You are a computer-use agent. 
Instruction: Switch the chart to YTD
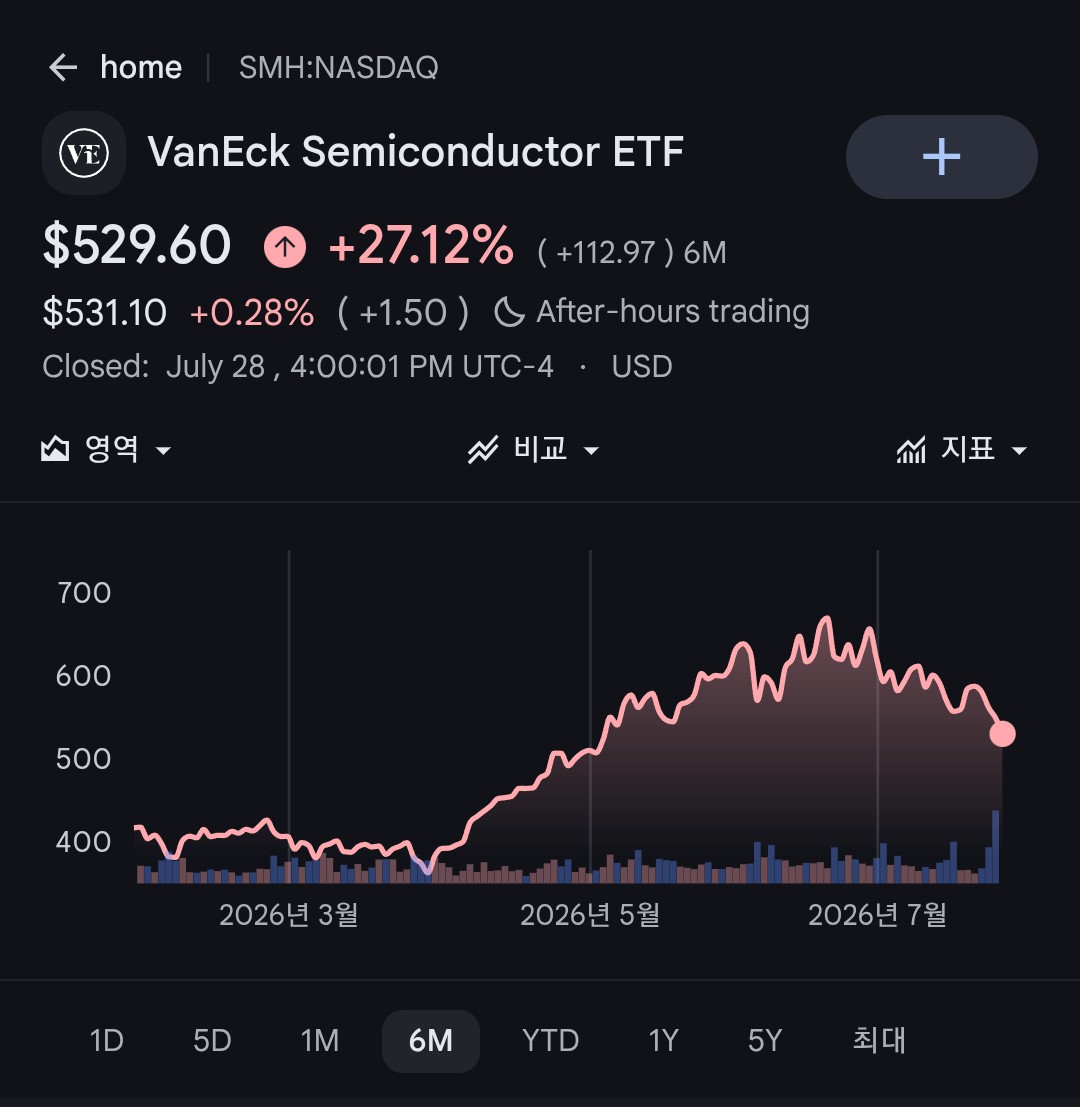[551, 1041]
